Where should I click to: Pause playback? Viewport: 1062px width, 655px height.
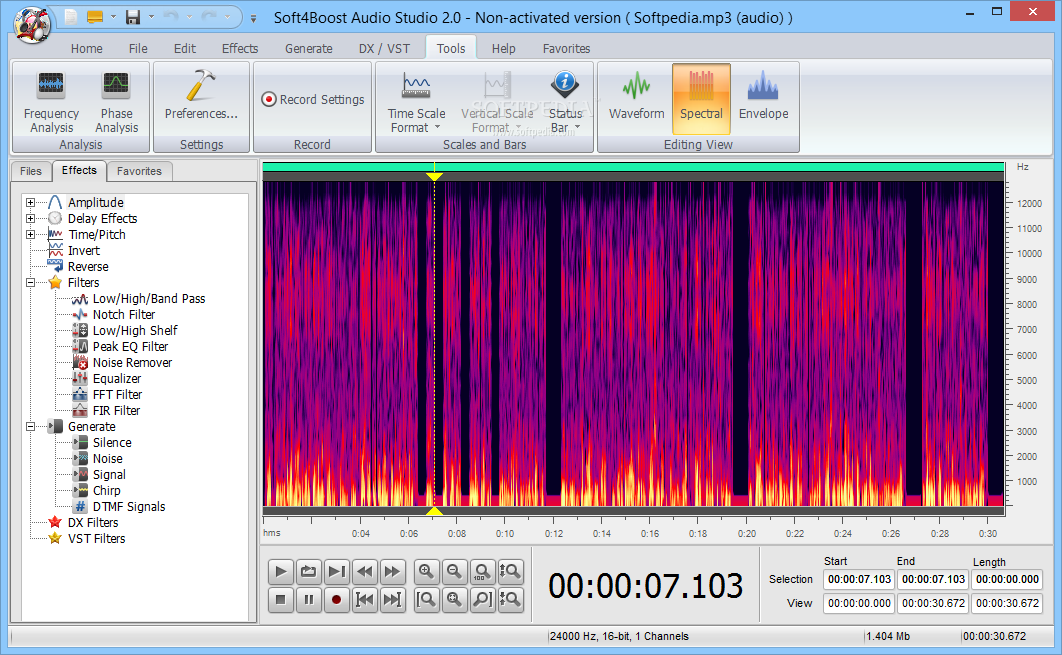(x=308, y=599)
